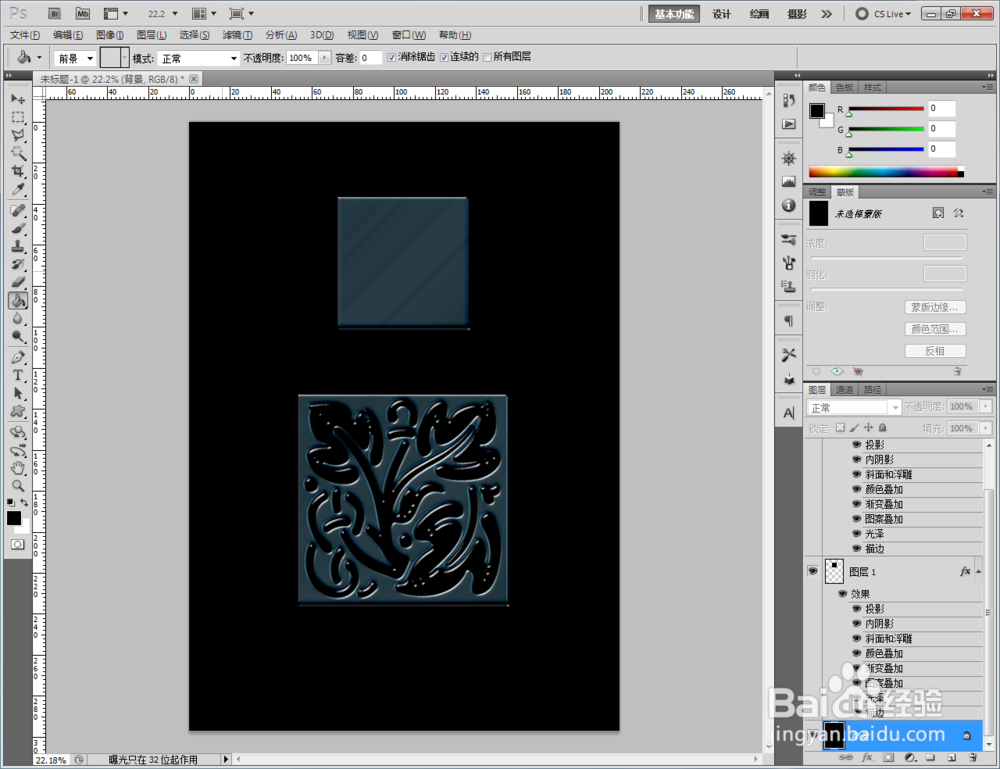This screenshot has width=1000, height=769.
Task: Select 基本功能 workspace button
Action: click(674, 14)
